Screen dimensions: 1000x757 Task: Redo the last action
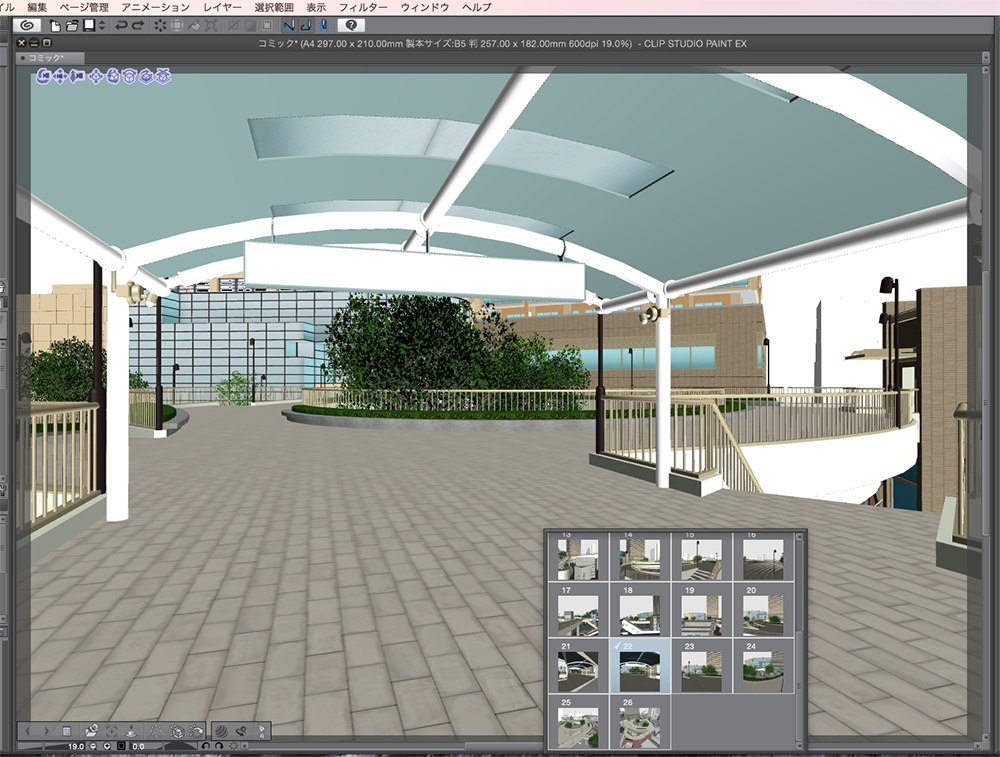point(138,26)
